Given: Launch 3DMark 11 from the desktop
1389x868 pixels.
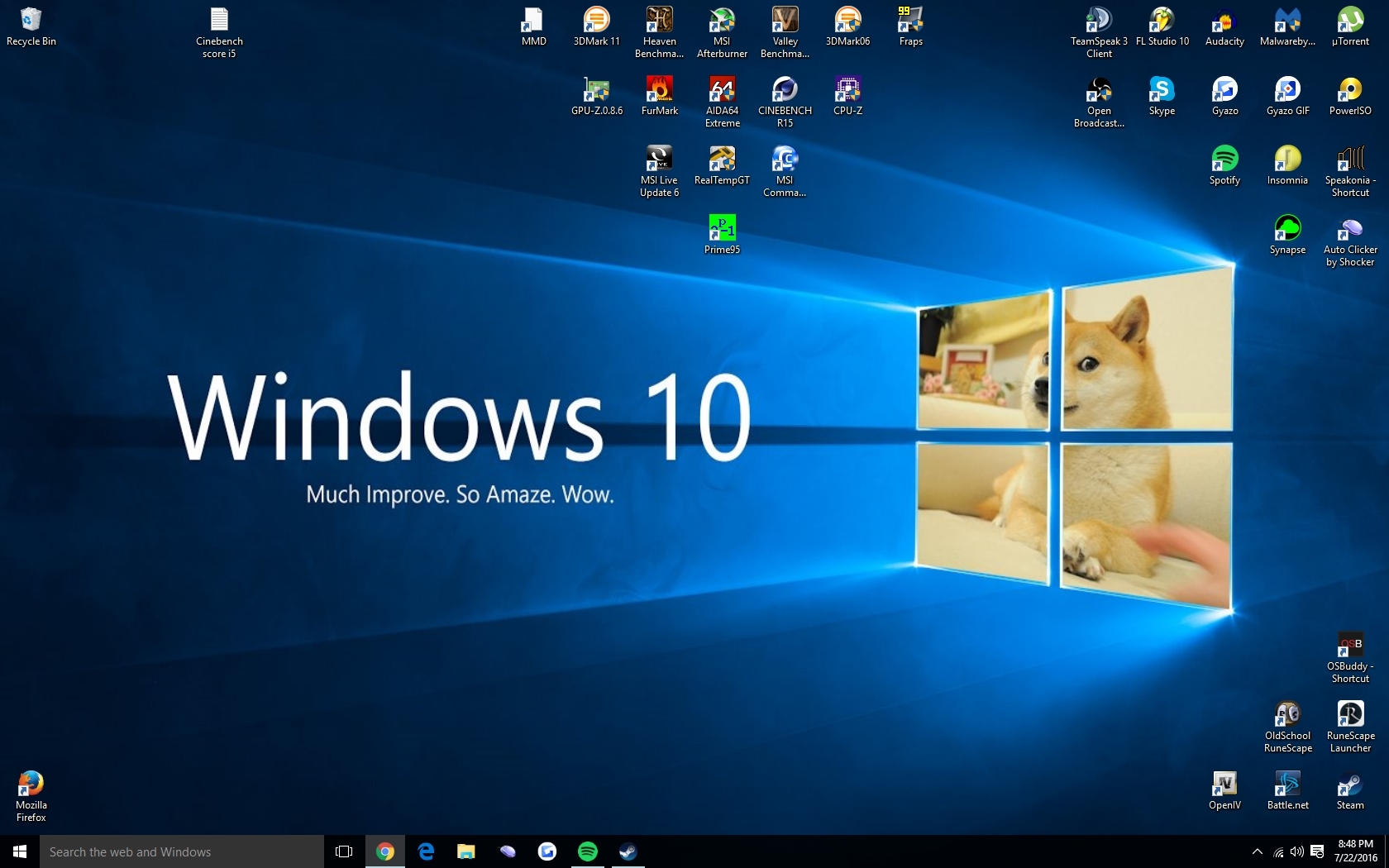Looking at the screenshot, I should [596, 26].
